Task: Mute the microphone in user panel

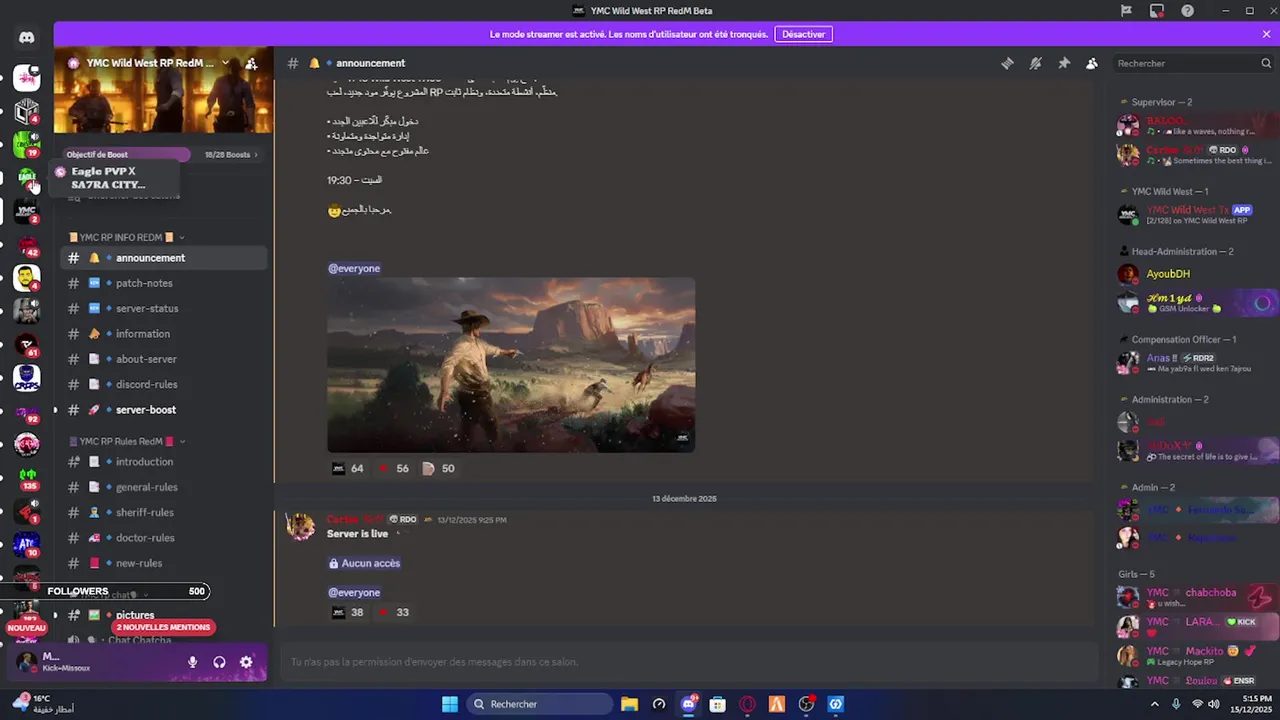Action: pos(192,662)
